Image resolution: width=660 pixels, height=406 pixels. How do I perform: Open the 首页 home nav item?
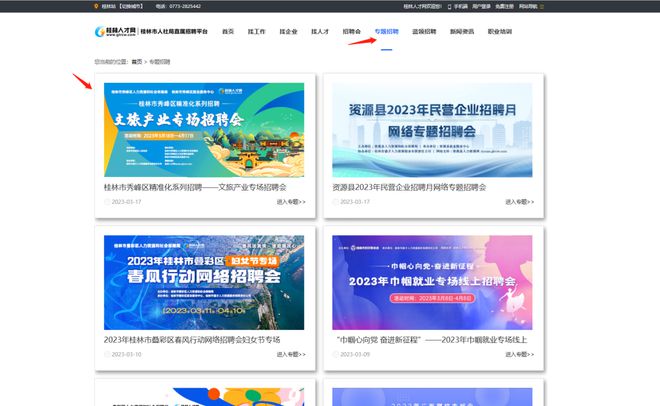tap(228, 32)
